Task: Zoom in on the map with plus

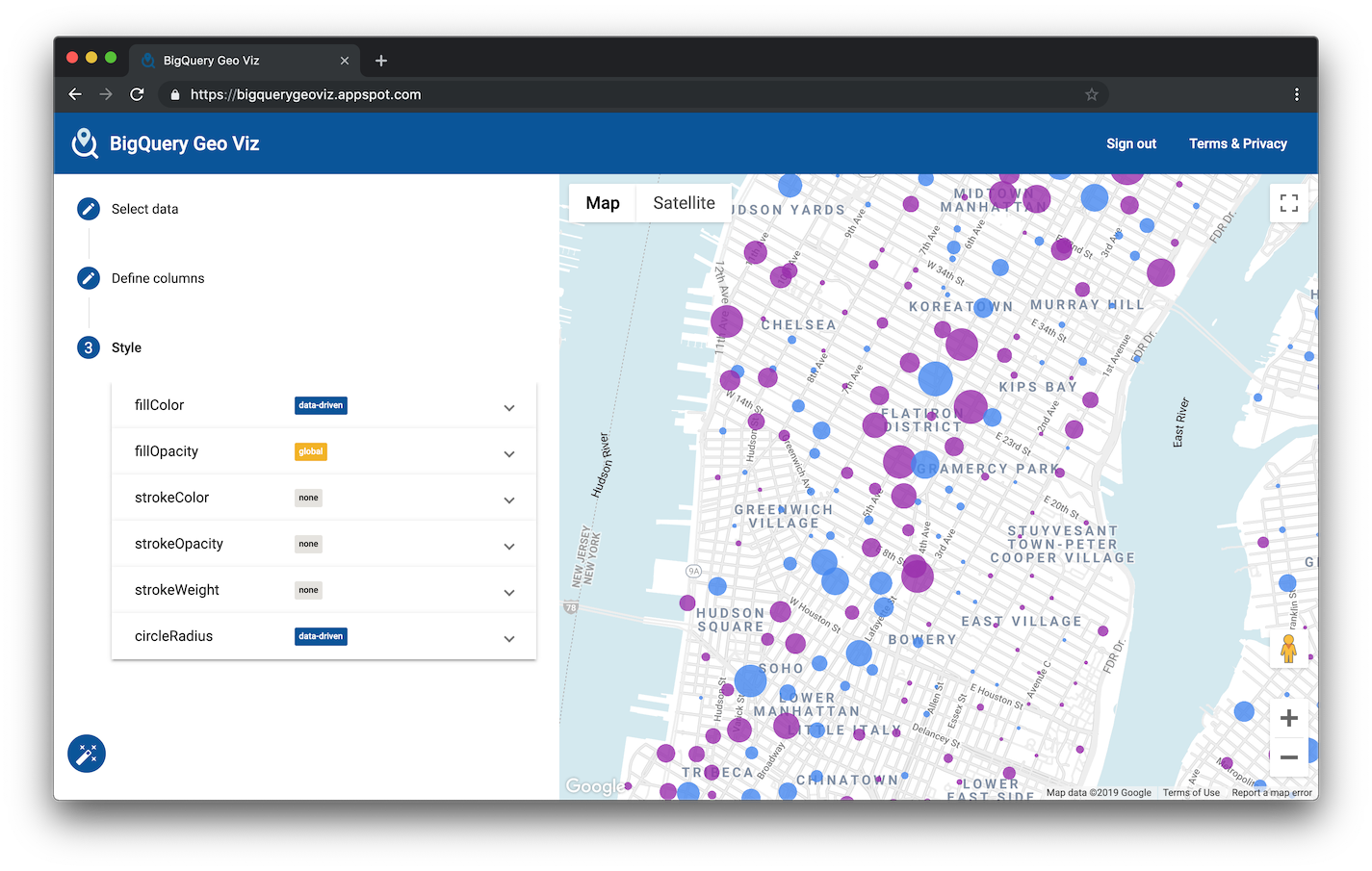Action: pyautogui.click(x=1289, y=718)
